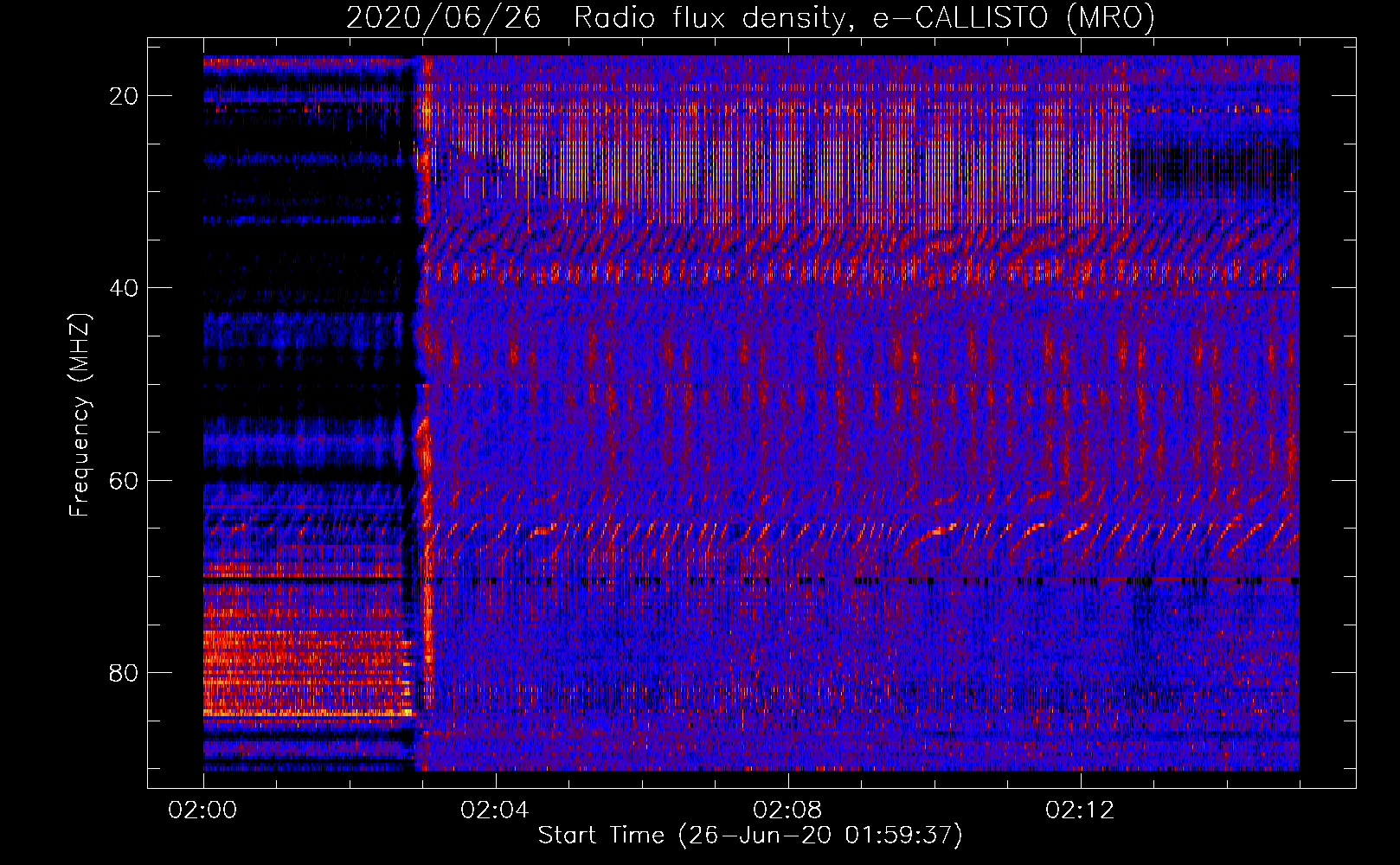Click the '02:00' time tick label

tap(203, 811)
